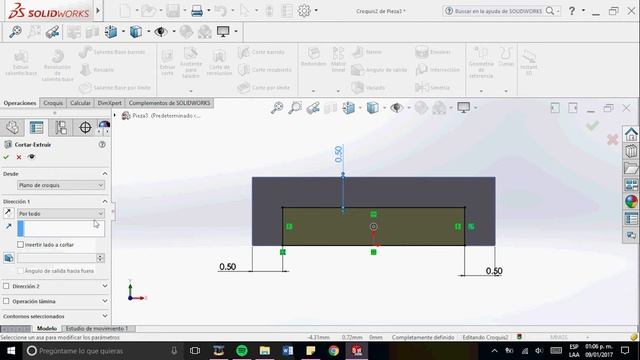
Task: Click the direction of extrusion field
Action: [61, 229]
